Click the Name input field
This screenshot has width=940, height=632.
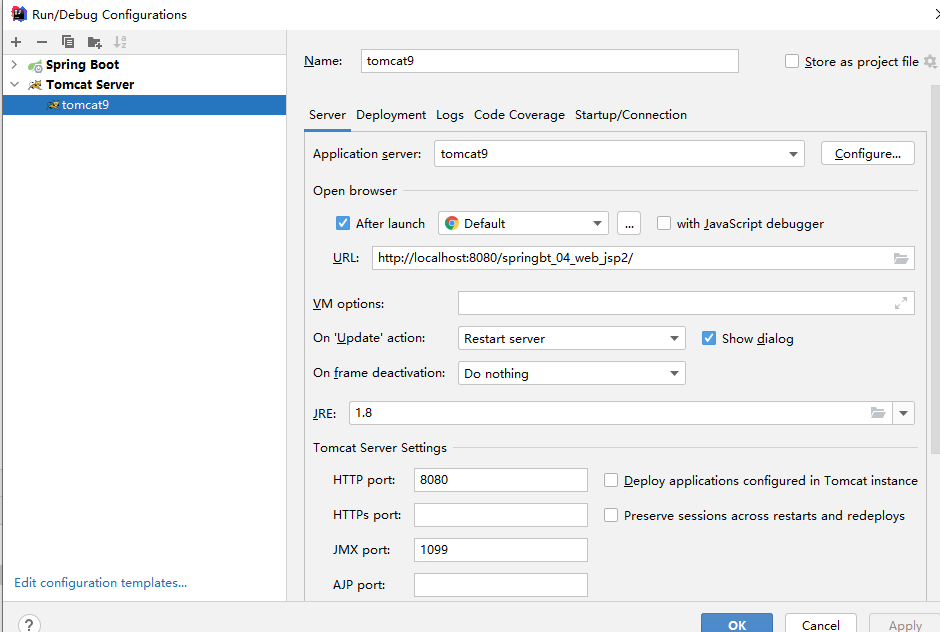[x=549, y=61]
